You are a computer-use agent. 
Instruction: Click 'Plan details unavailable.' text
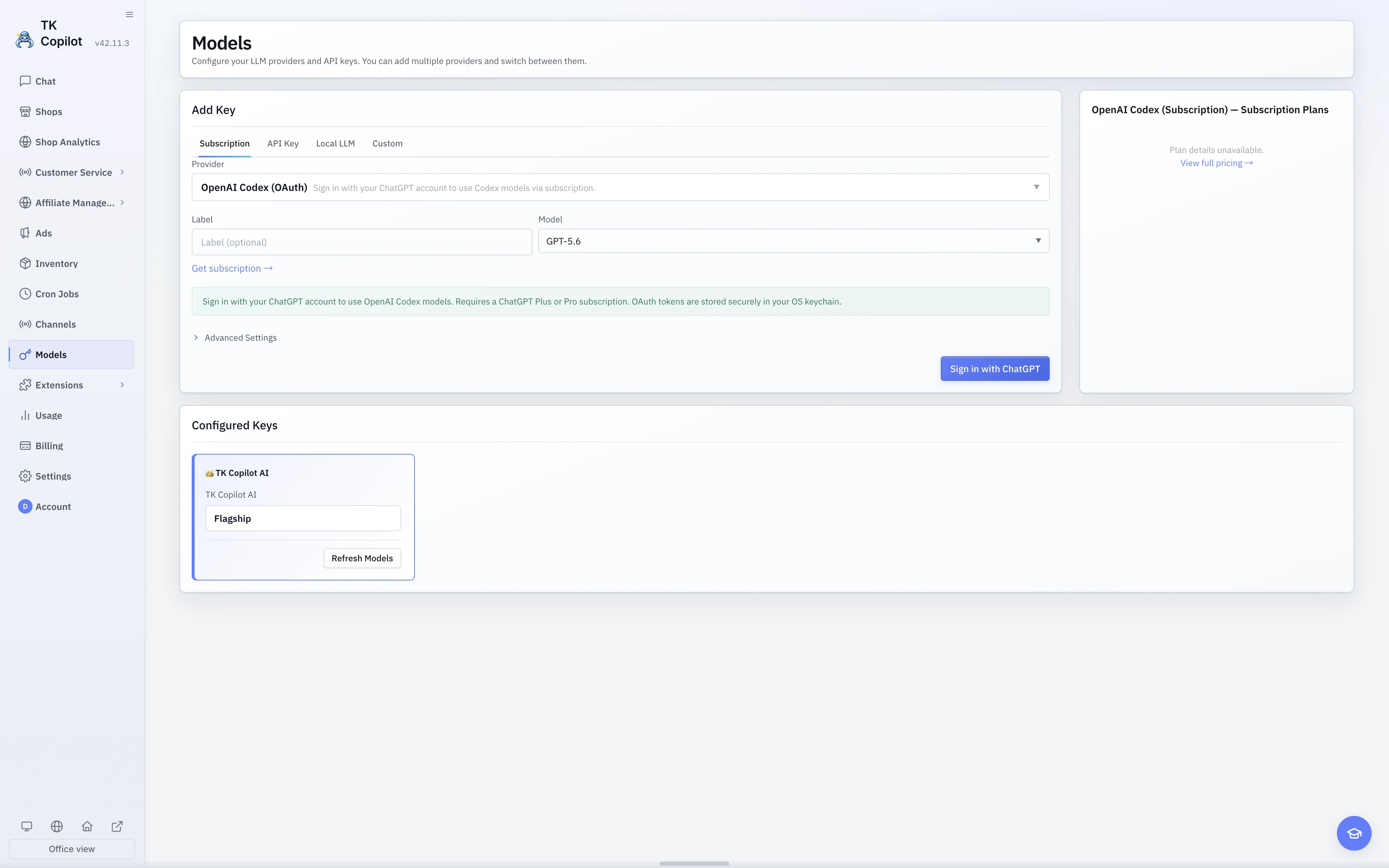click(1216, 150)
